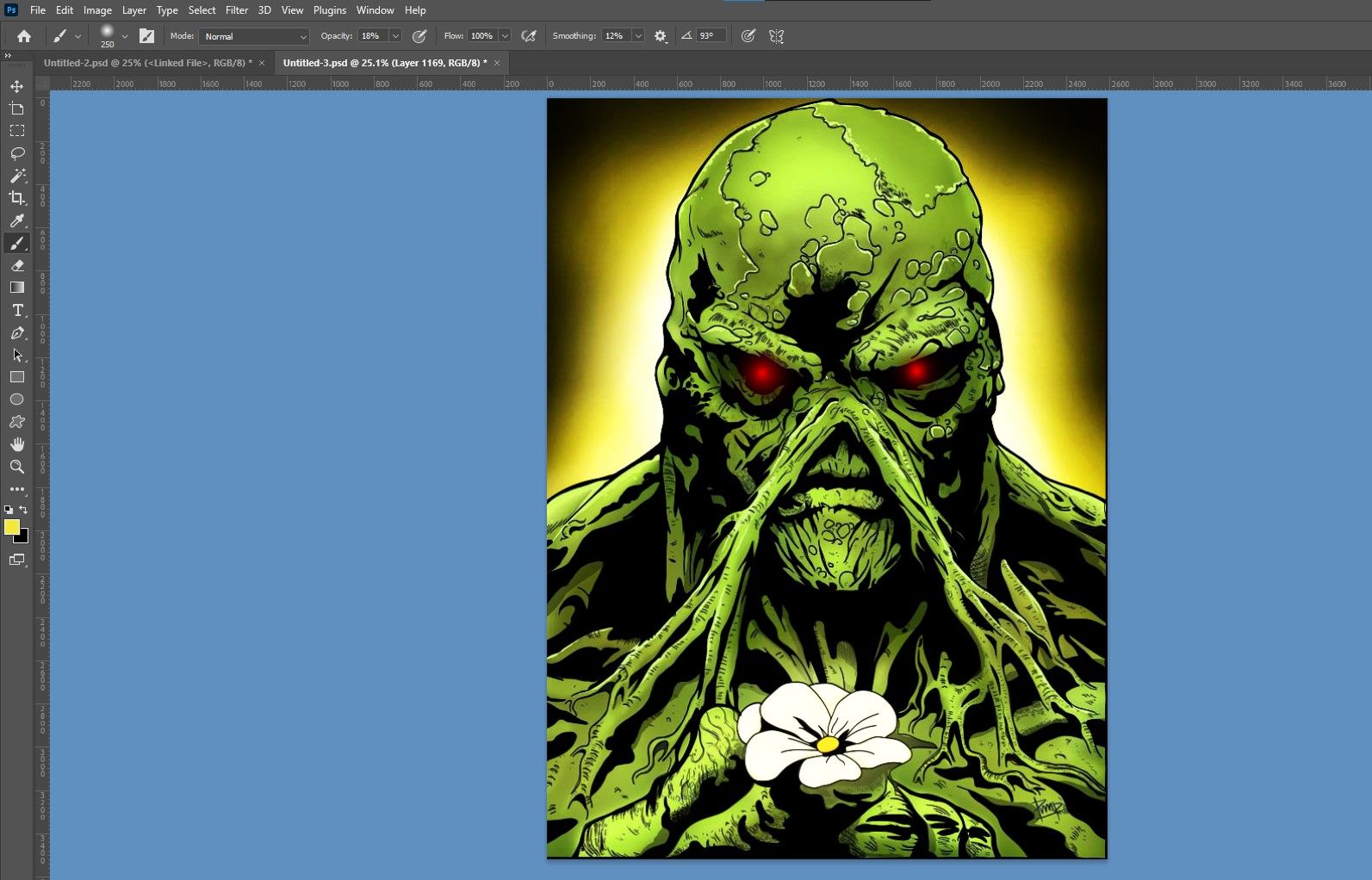Open the blending Mode dropdown showing Normal
1372x880 pixels.
(x=254, y=36)
